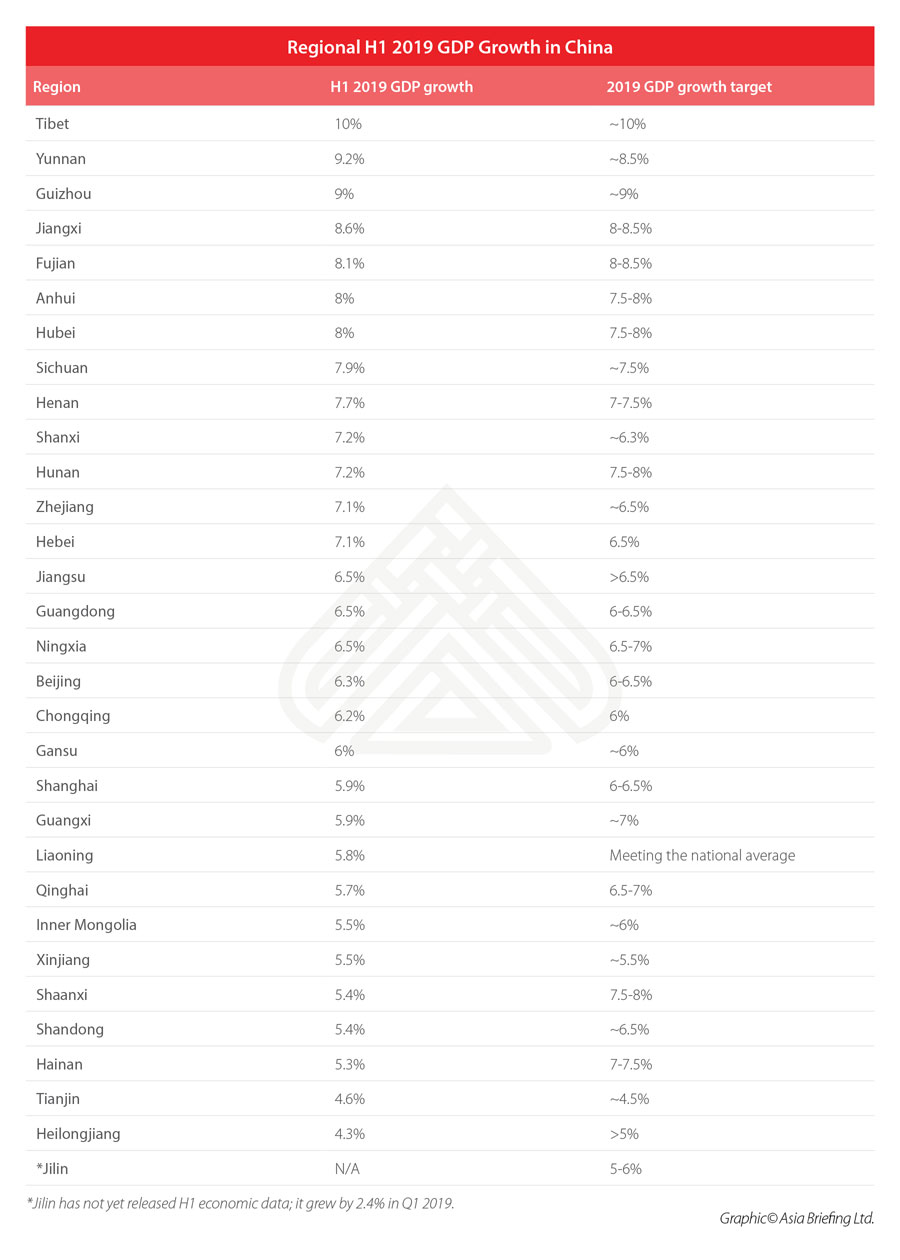
Task: Select the Chongqing row label
Action: click(x=73, y=717)
